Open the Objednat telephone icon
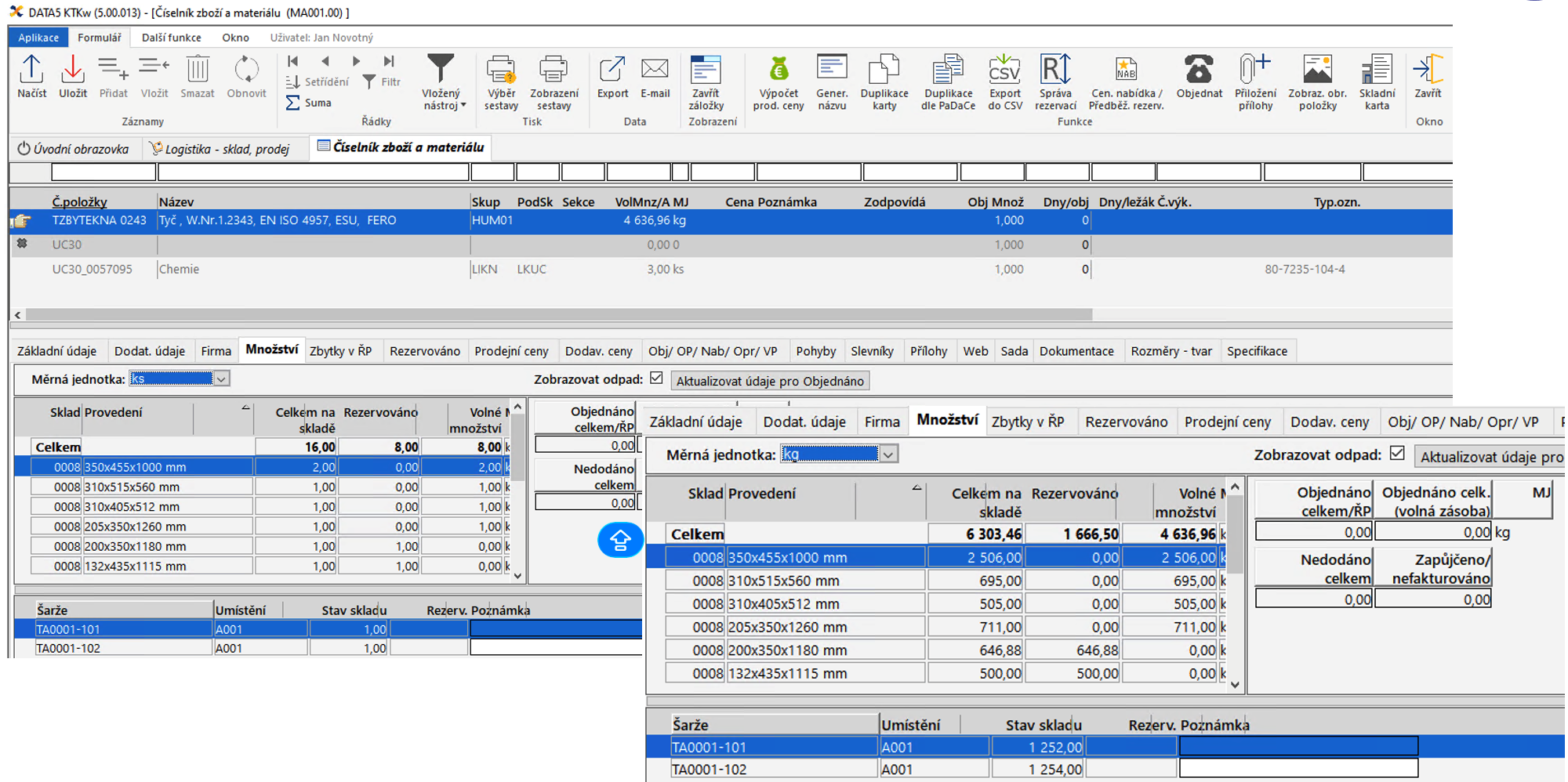This screenshot has width=1568, height=782. coord(1199,71)
